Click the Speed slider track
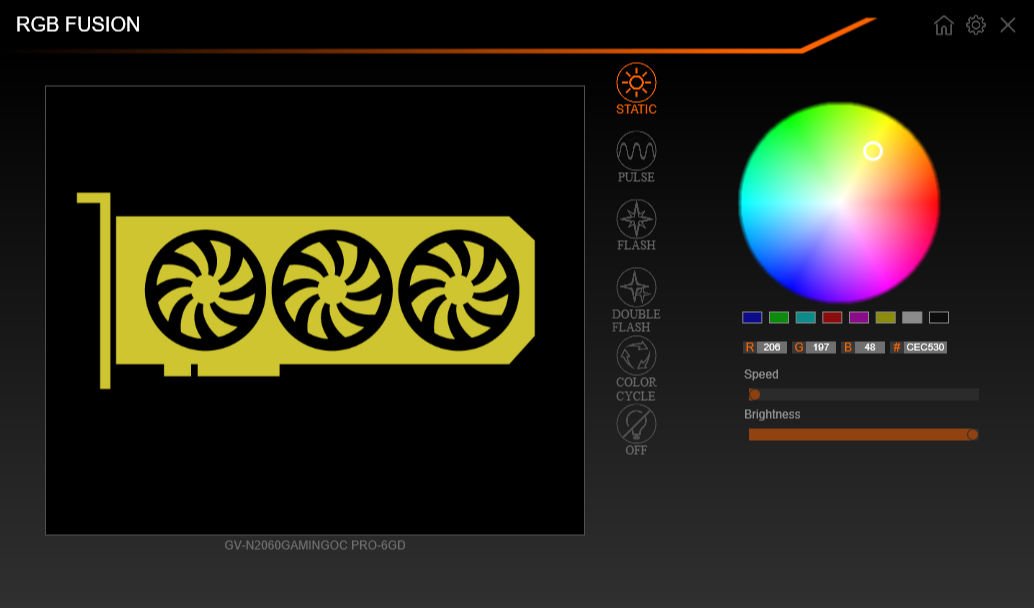The image size is (1034, 608). (864, 395)
